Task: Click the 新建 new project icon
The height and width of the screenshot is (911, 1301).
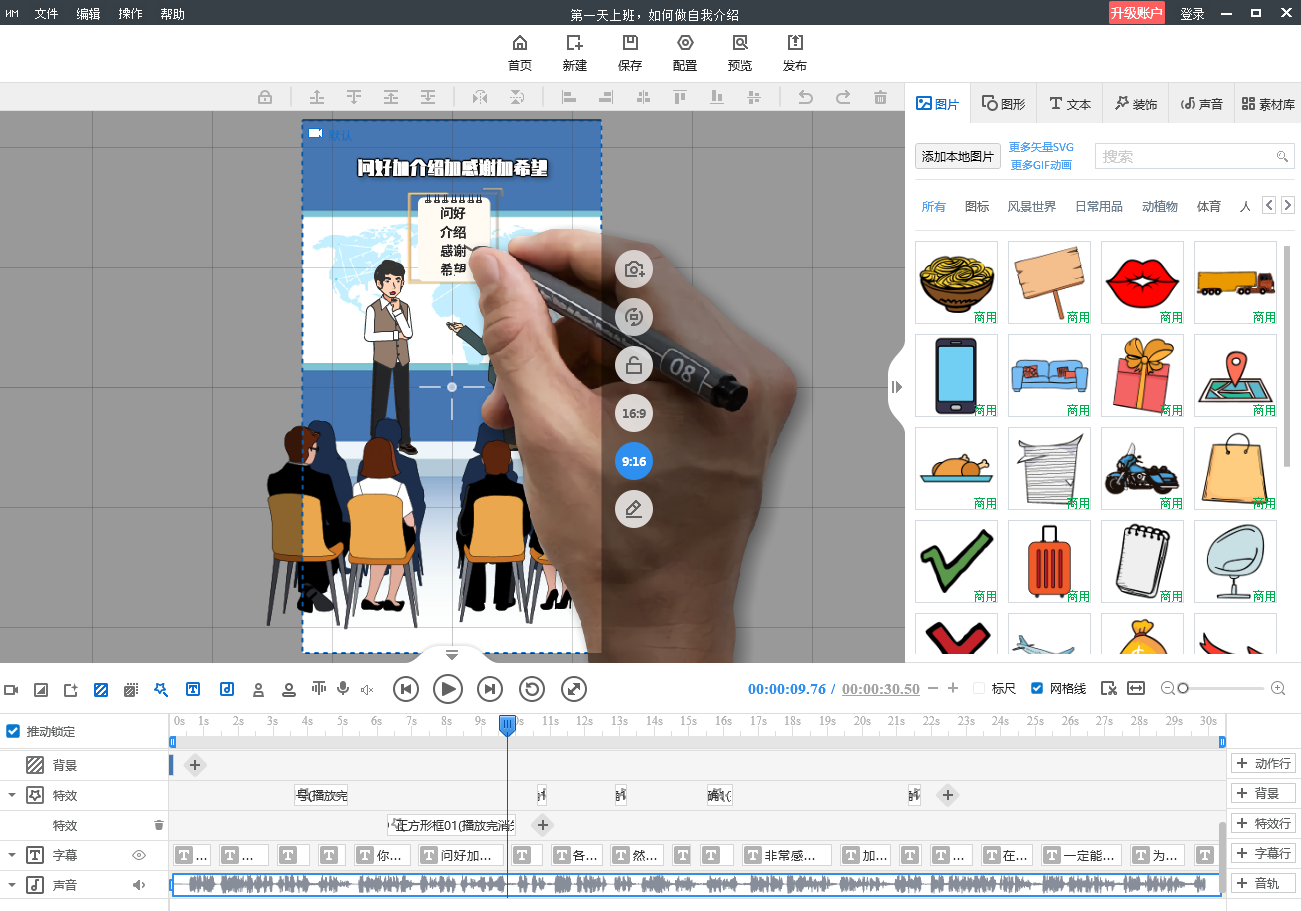Action: tap(574, 53)
